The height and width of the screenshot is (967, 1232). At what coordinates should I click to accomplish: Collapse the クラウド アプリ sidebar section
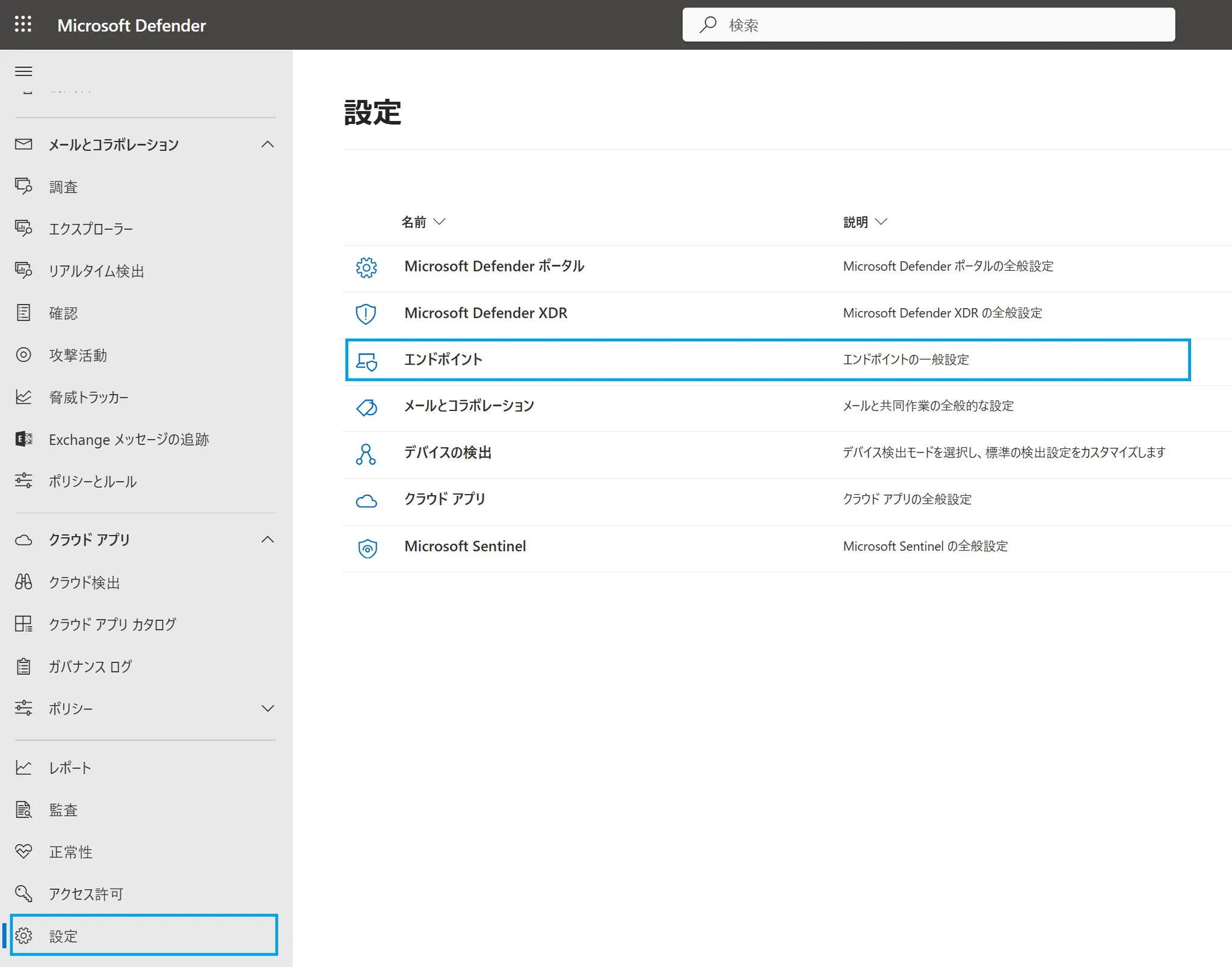(268, 540)
